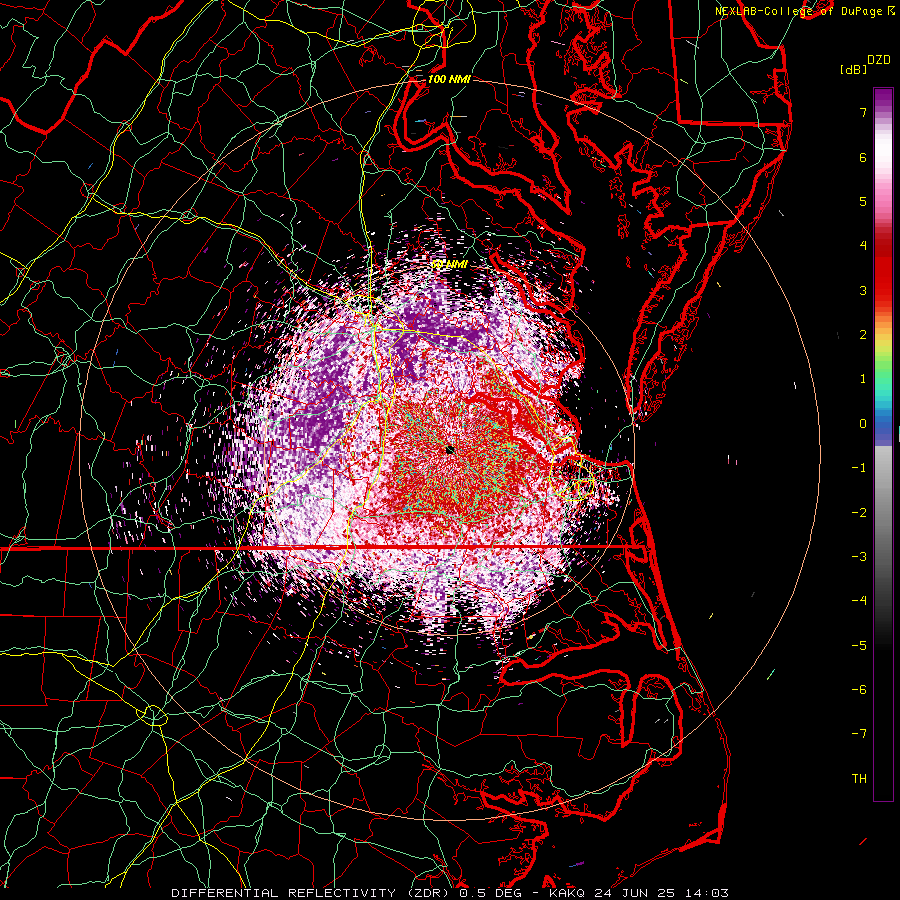
Task: Select the -2 value on the dB scale
Action: (x=859, y=513)
